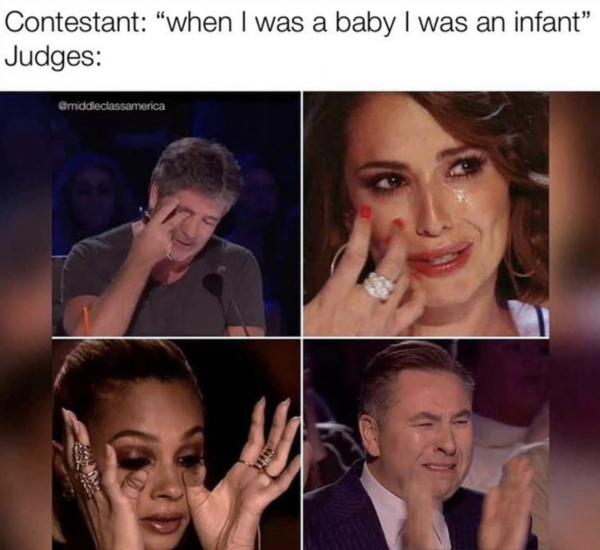This screenshot has width=600, height=550.
Task: Select the top-right crying woman photo
Action: (426, 215)
